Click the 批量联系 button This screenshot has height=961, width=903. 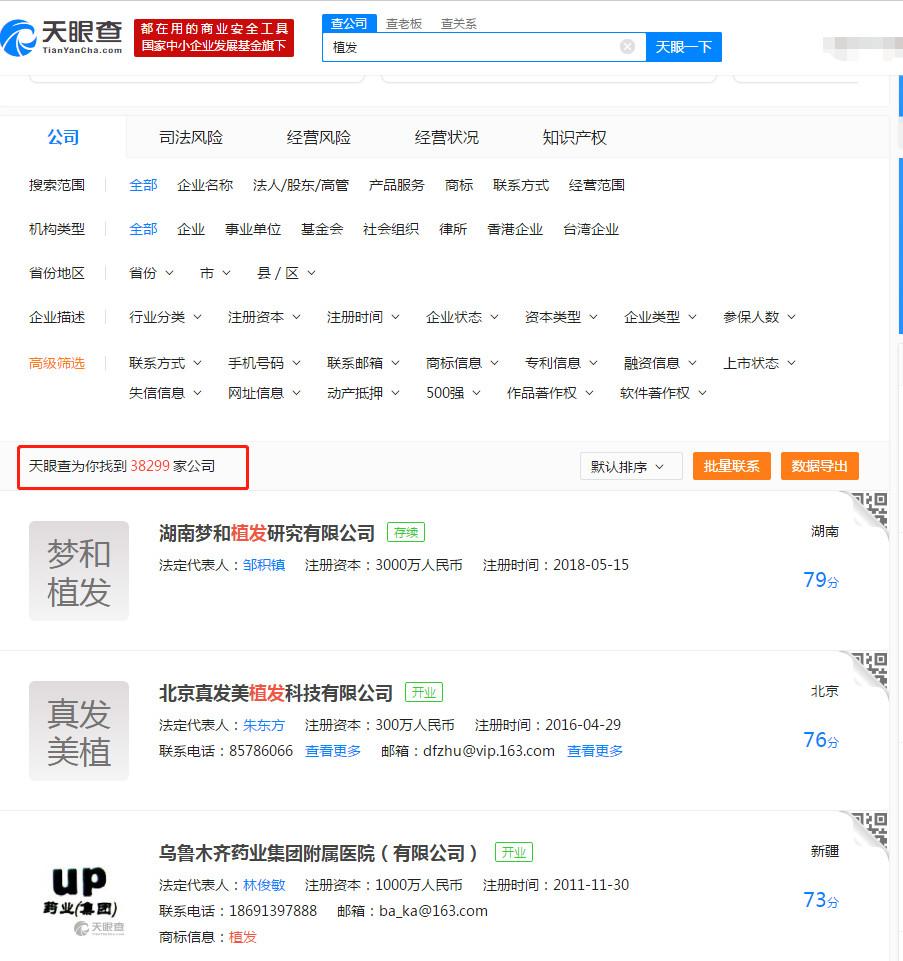[731, 467]
